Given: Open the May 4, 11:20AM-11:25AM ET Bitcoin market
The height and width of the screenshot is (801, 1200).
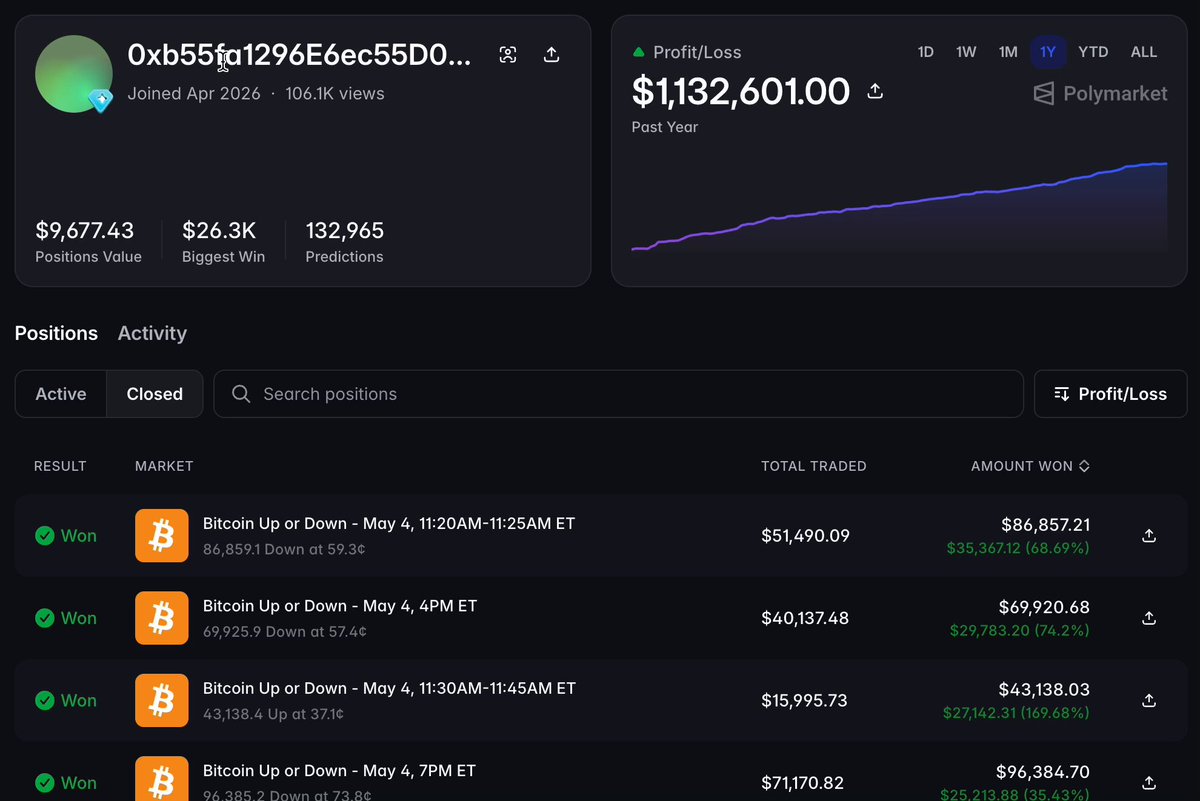Looking at the screenshot, I should click(389, 523).
